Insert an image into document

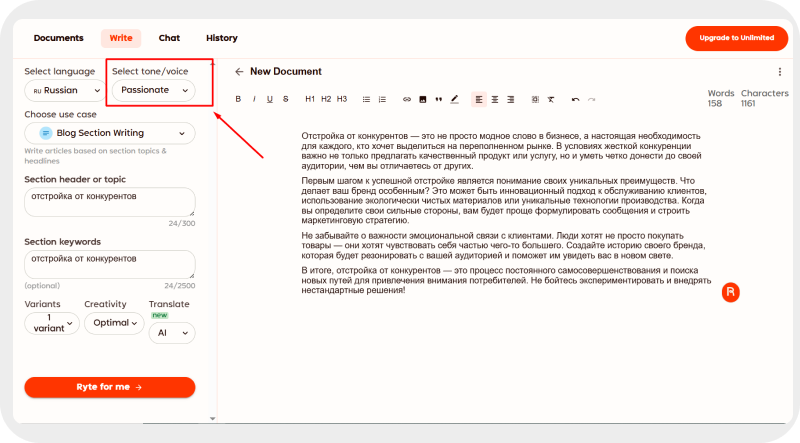coord(422,100)
